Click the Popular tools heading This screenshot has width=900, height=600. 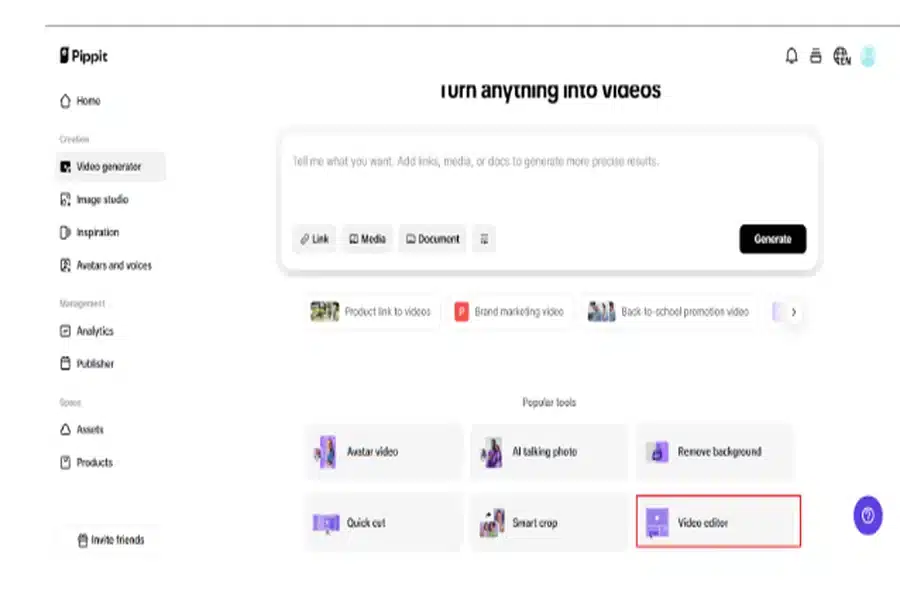pos(549,402)
